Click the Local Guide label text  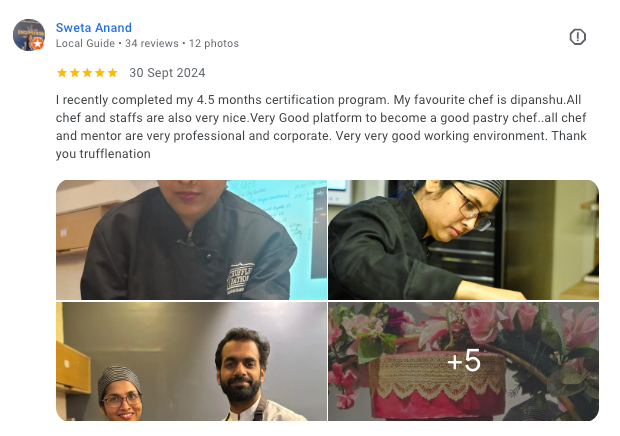(x=85, y=43)
